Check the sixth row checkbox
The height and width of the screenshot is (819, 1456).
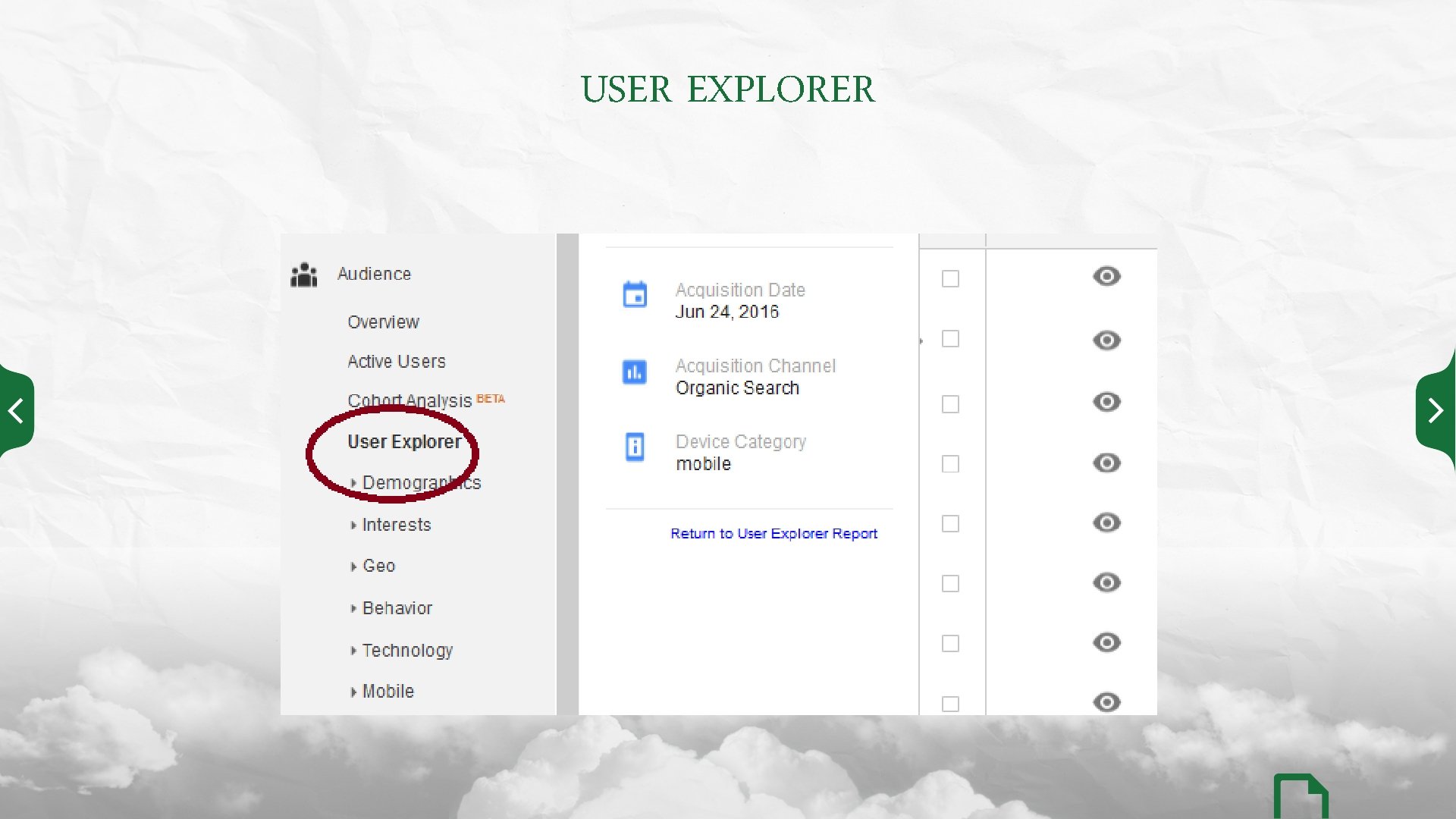coord(950,584)
